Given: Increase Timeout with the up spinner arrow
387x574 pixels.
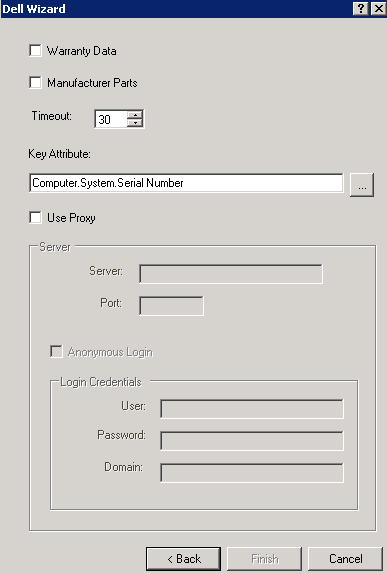Looking at the screenshot, I should (135, 115).
